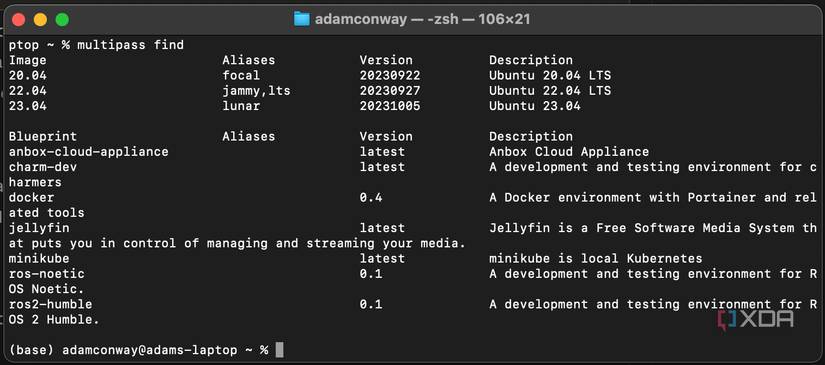Click blueprint 'ros-noetic'
Screen dimensions: 825x365
pyautogui.click(x=47, y=273)
